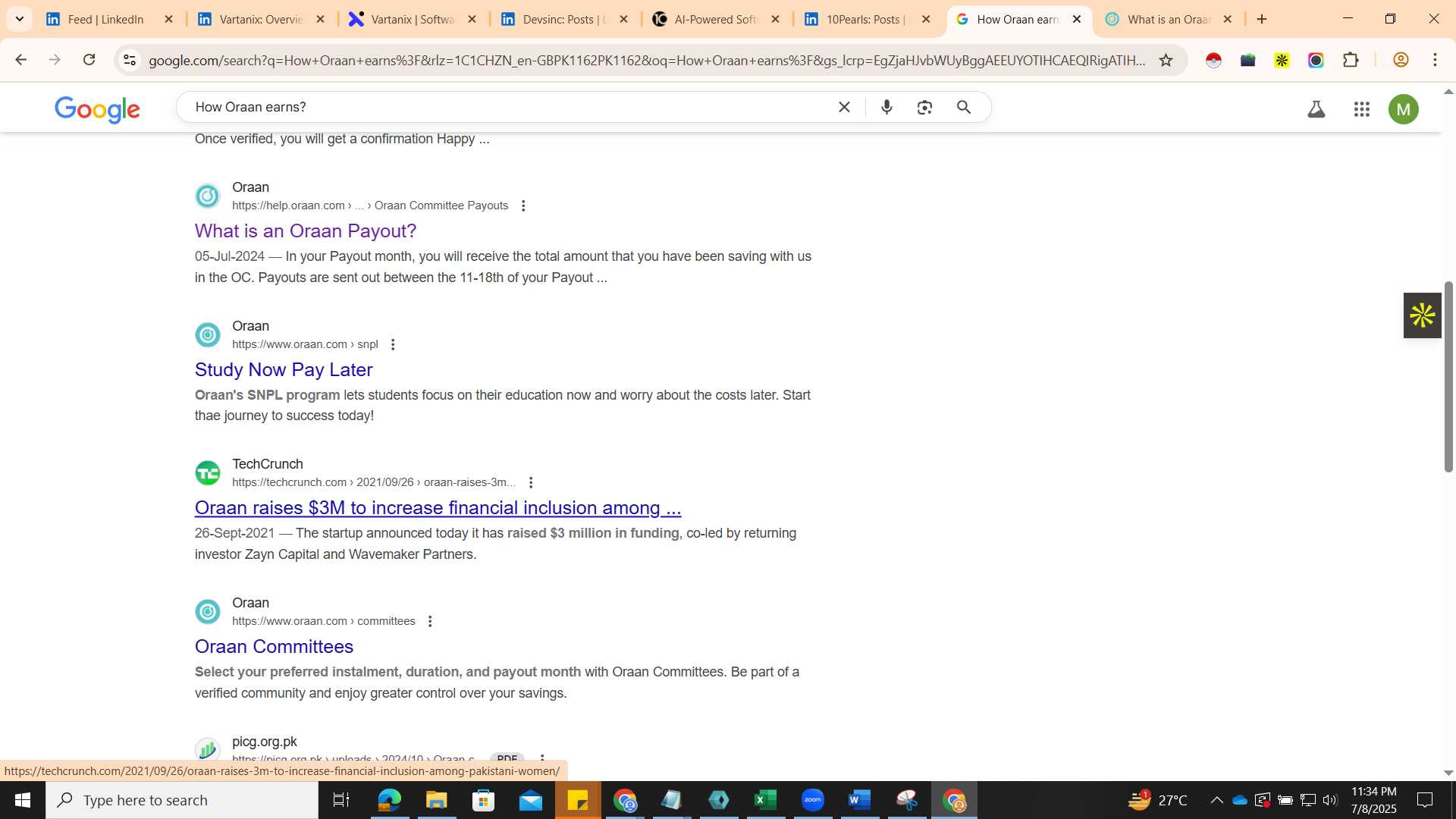Switch to Feed | LinkedIn tab
The height and width of the screenshot is (819, 1456).
pos(106,20)
